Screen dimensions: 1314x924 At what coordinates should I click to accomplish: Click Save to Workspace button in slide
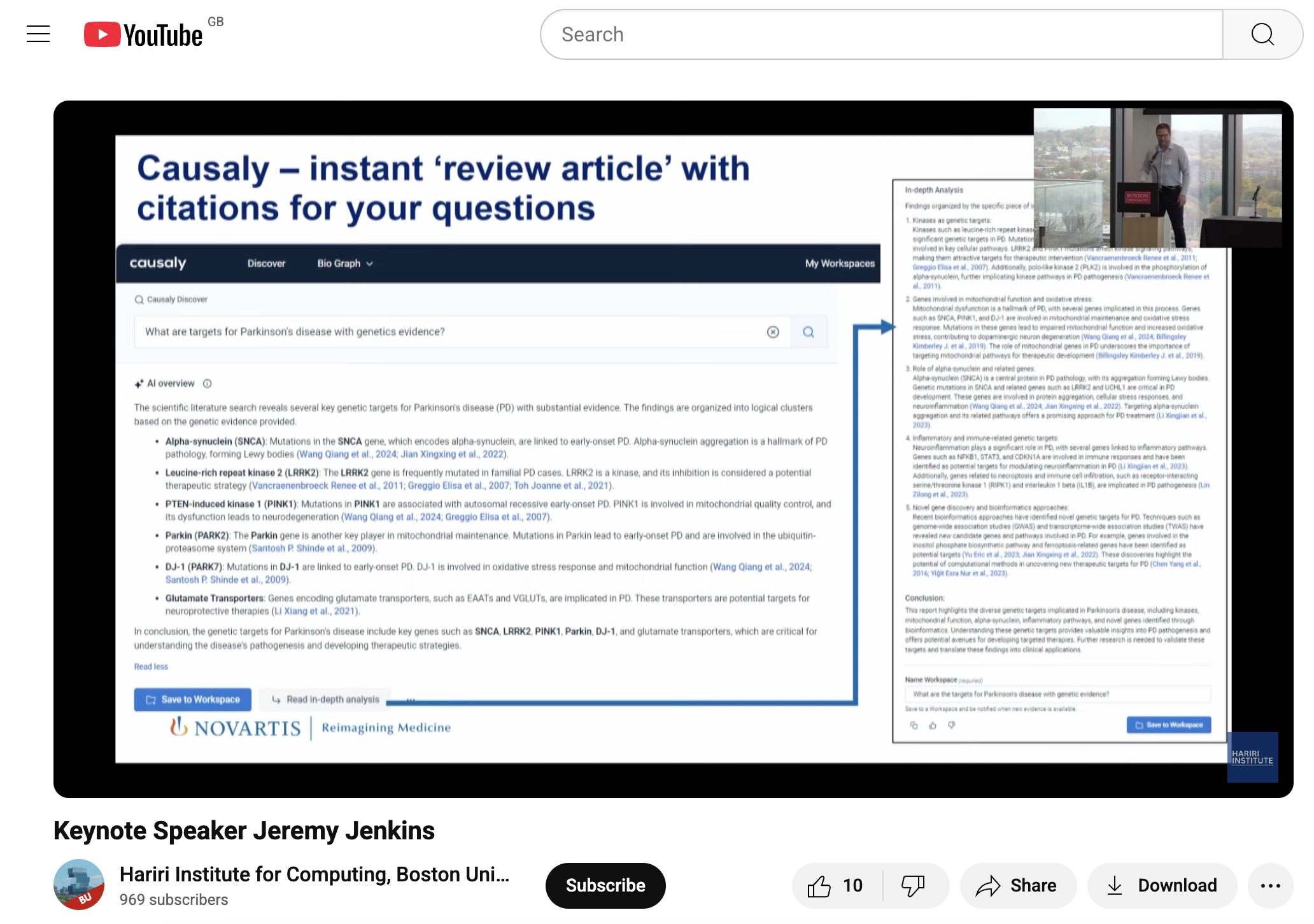tap(193, 699)
